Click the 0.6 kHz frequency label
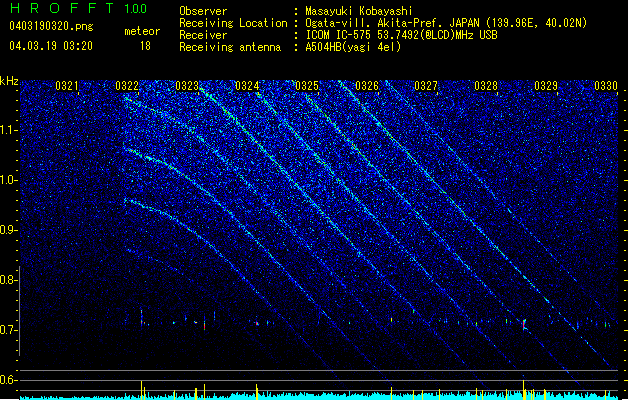The width and height of the screenshot is (629, 400). pos(8,380)
